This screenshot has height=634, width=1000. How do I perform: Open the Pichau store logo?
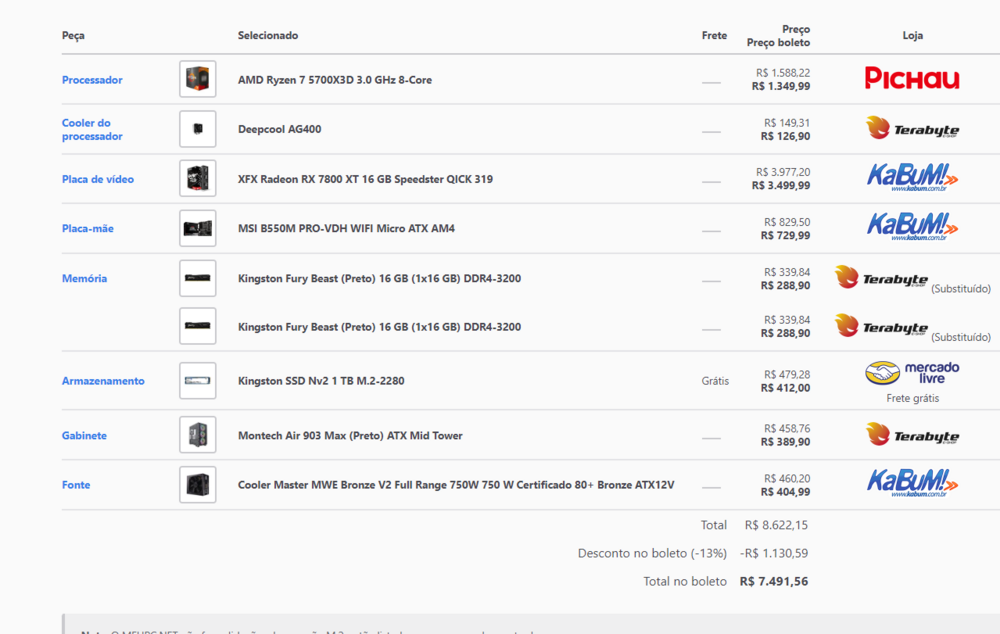(912, 78)
